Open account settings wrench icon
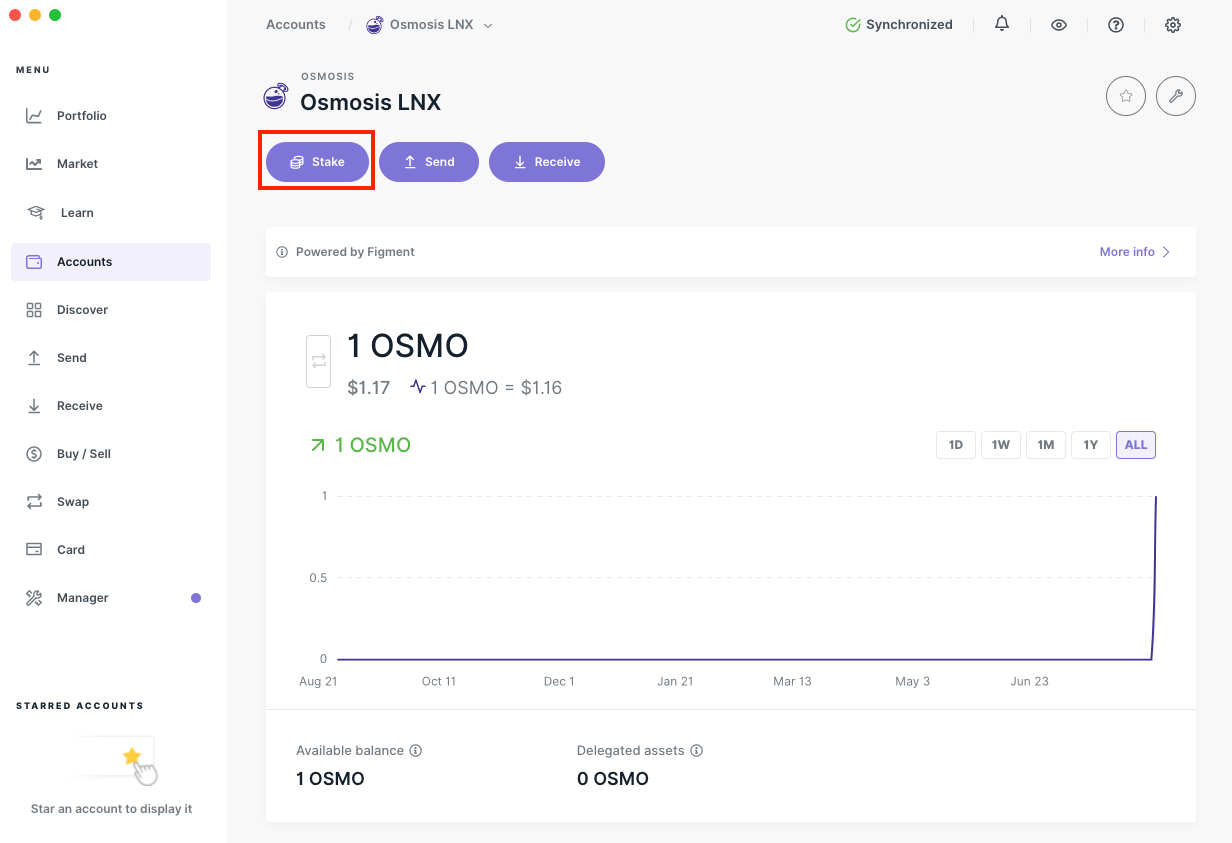Viewport: 1232px width, 843px height. [x=1176, y=96]
